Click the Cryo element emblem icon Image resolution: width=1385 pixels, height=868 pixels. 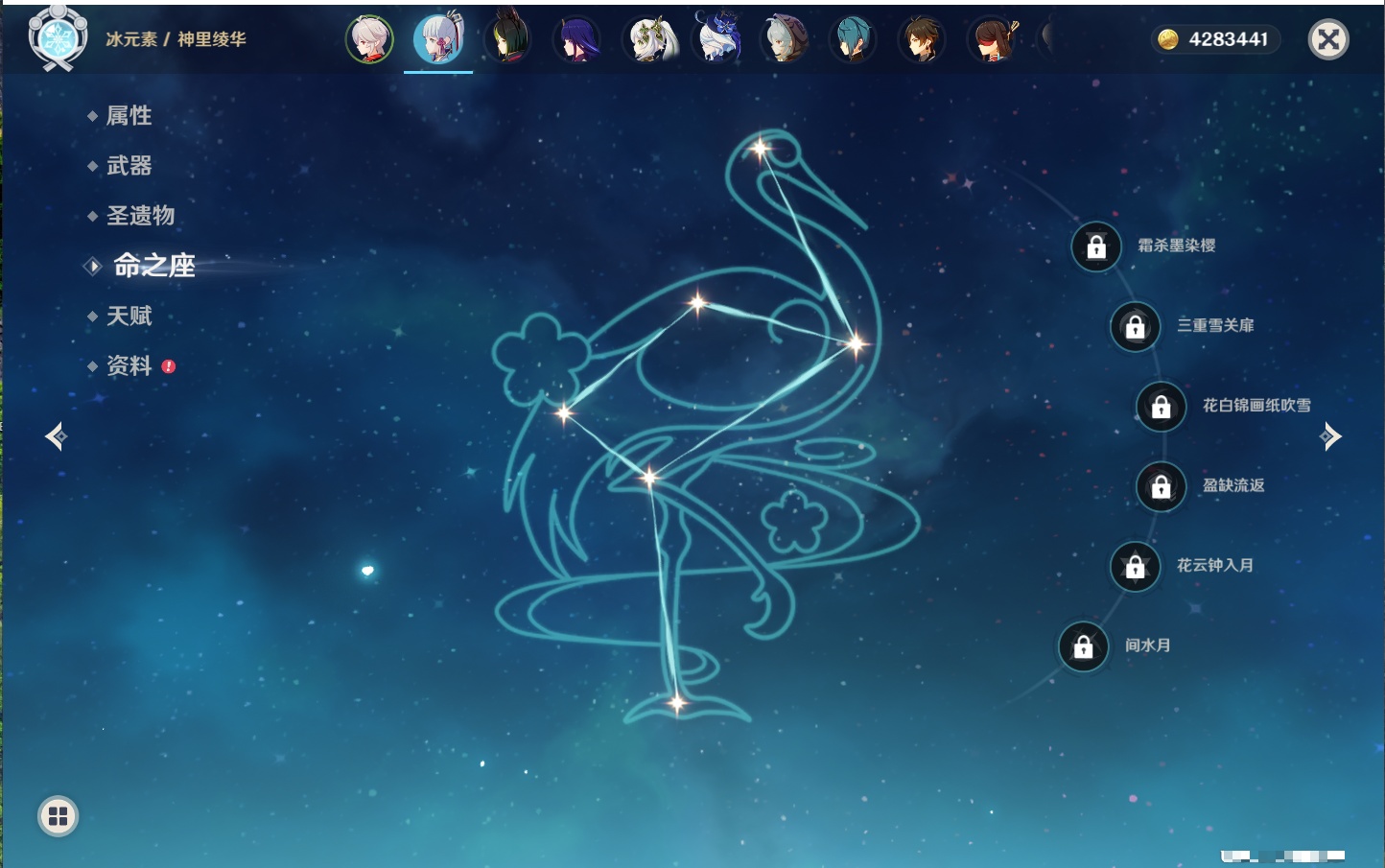(58, 38)
